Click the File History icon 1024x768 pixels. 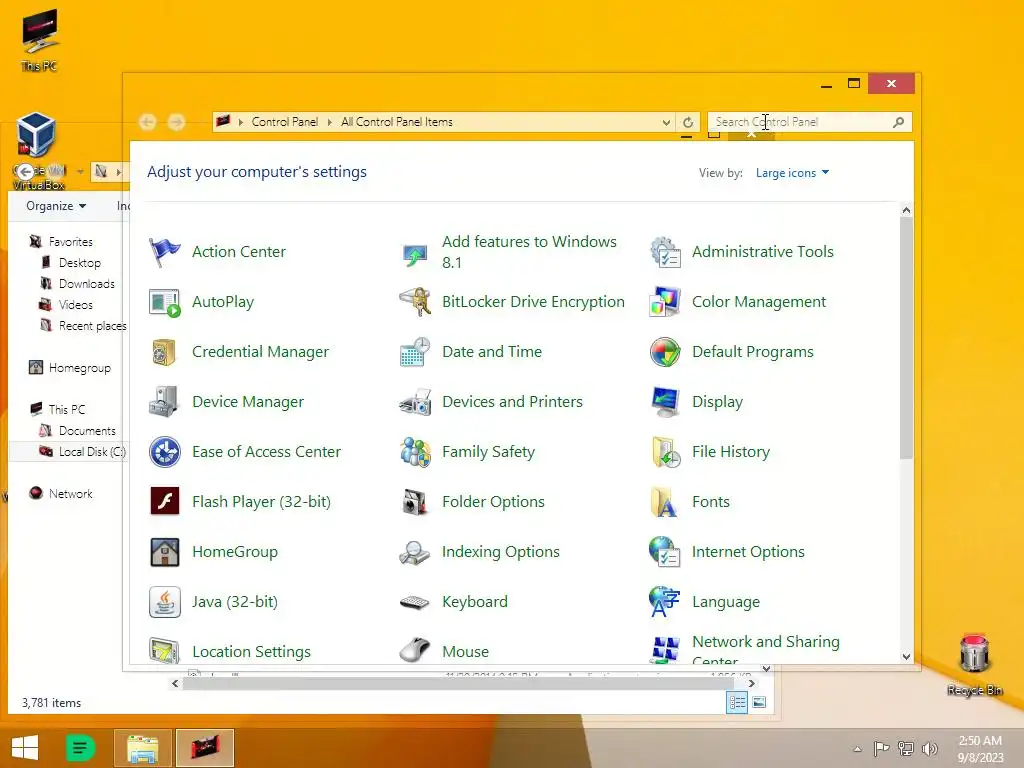[665, 453]
